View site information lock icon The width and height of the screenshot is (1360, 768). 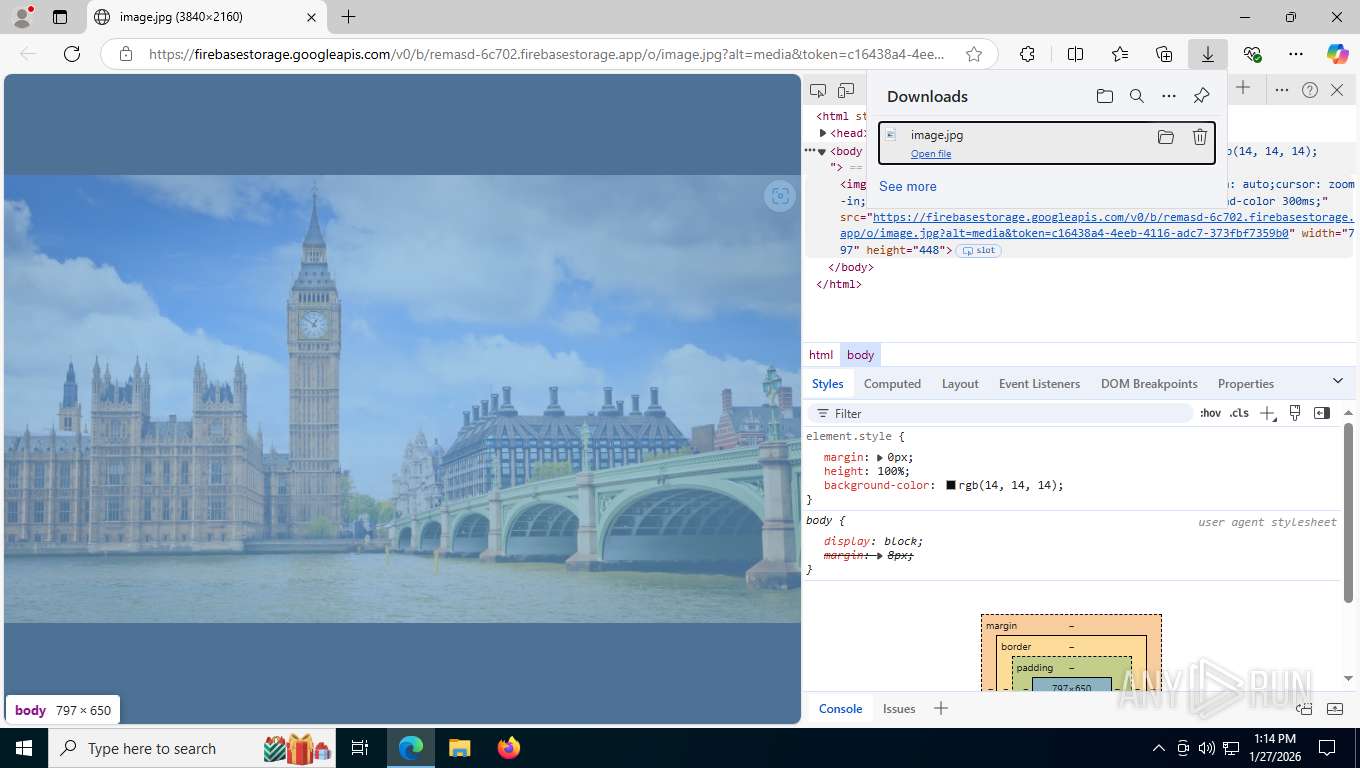tap(126, 54)
